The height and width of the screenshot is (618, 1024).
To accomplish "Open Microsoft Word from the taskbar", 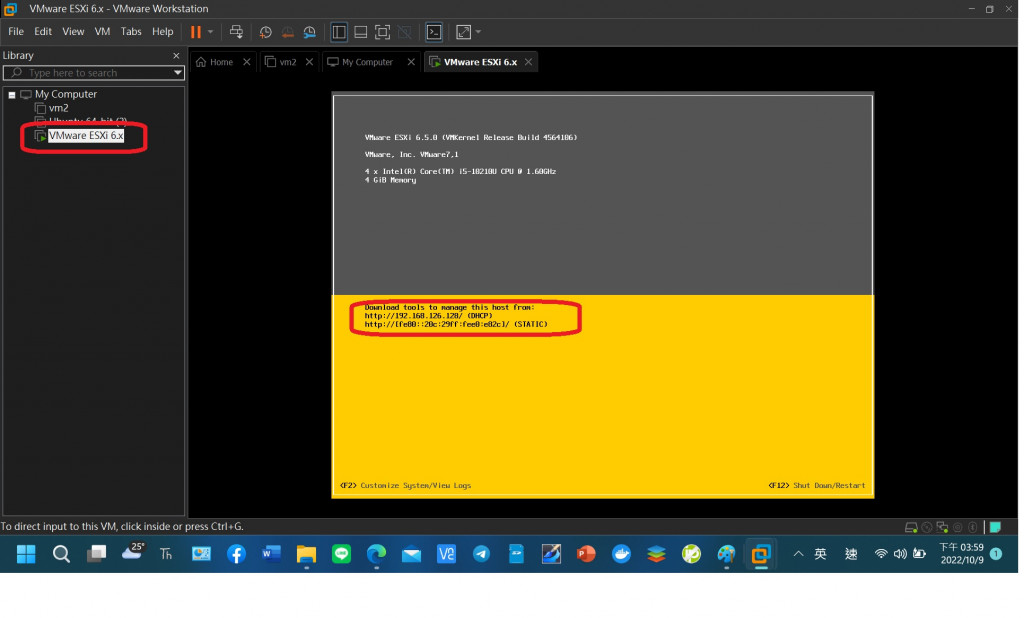I will tap(271, 555).
